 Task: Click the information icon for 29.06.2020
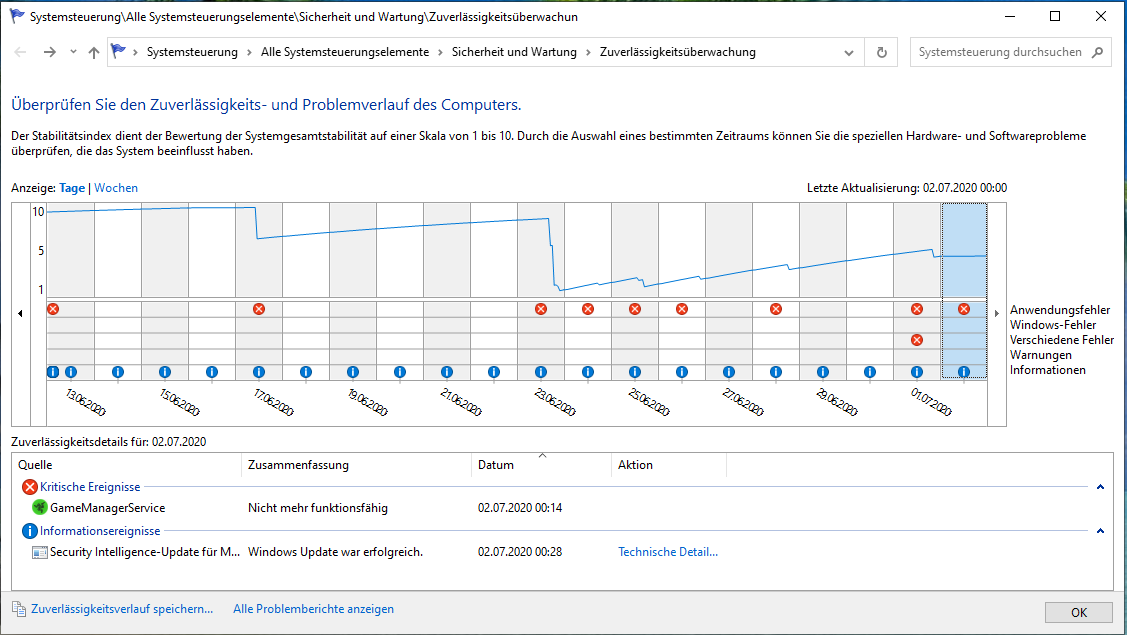click(x=823, y=372)
